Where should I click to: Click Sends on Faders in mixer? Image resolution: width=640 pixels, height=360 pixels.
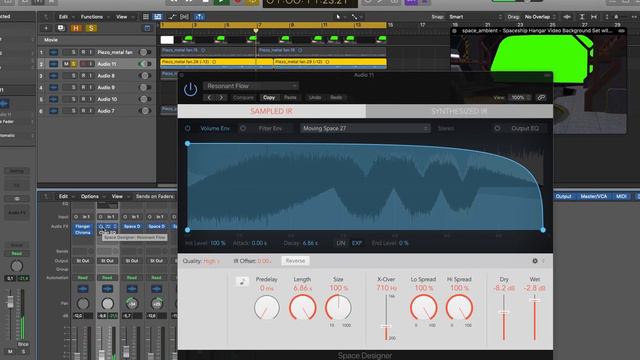tap(155, 196)
